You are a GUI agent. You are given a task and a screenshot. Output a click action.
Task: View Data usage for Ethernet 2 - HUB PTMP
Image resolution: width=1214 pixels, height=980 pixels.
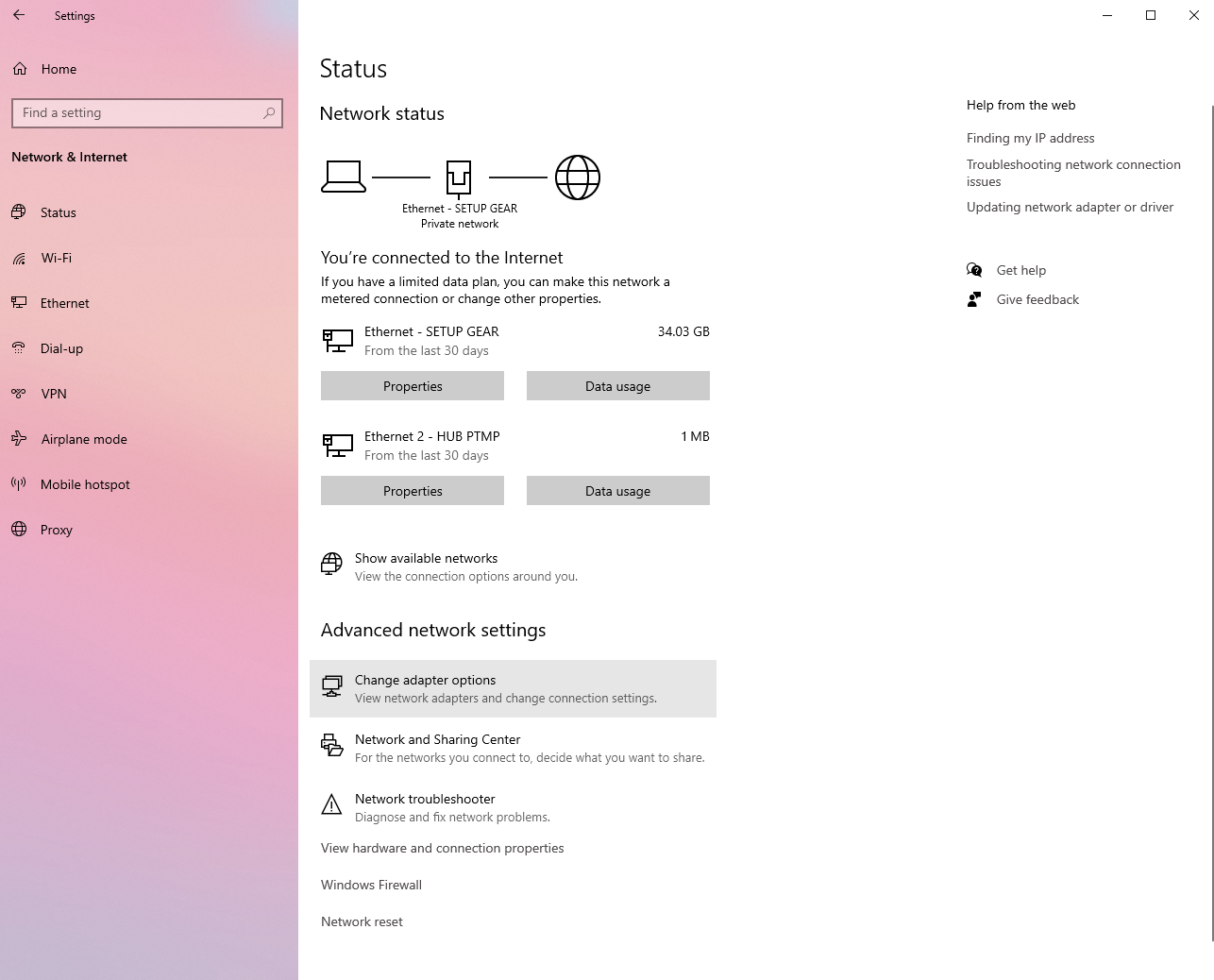click(x=617, y=490)
